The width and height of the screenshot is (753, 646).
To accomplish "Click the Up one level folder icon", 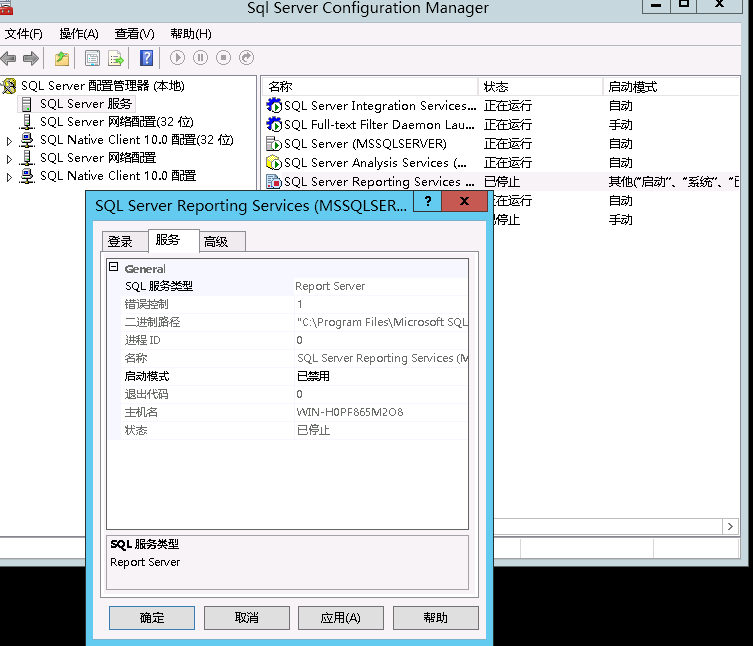I will pos(62,59).
